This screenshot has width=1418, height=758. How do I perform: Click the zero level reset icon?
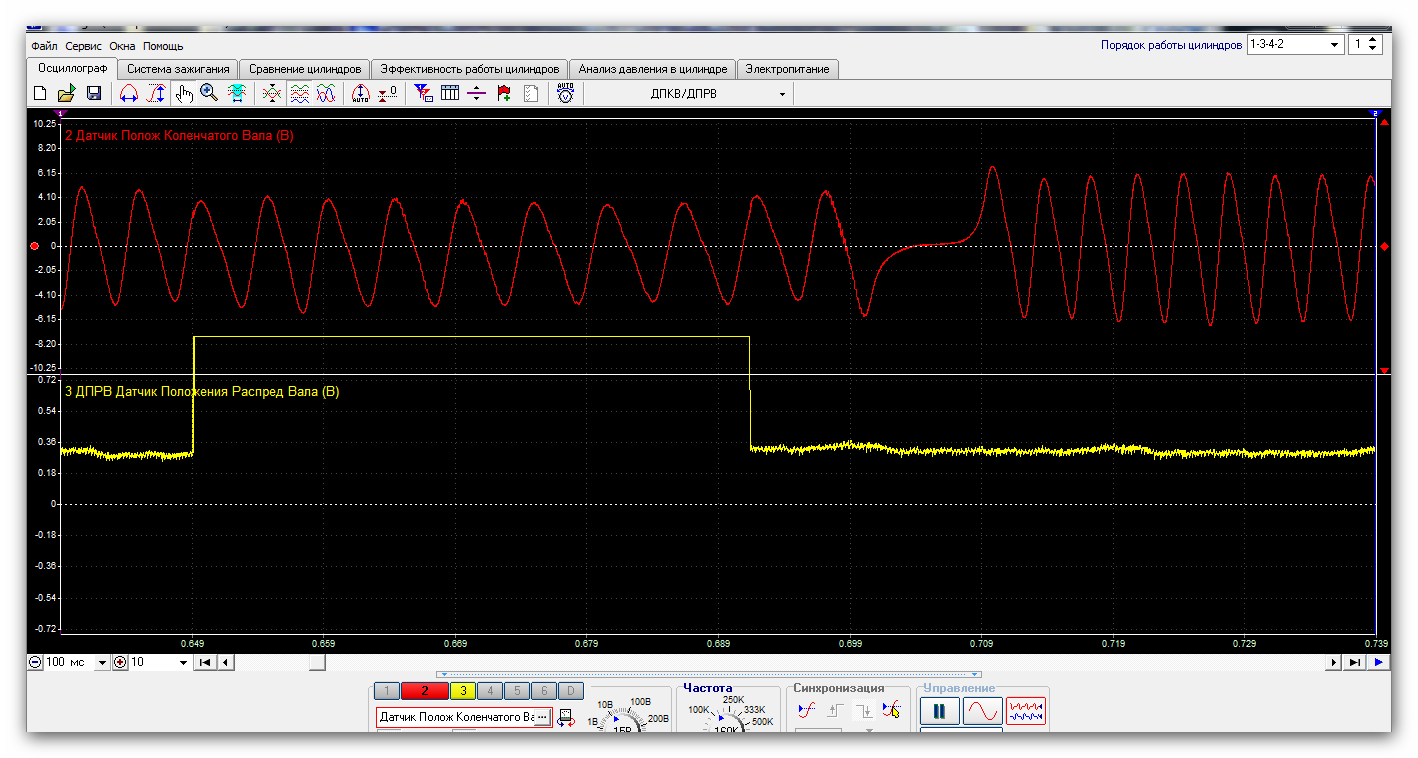(x=388, y=94)
